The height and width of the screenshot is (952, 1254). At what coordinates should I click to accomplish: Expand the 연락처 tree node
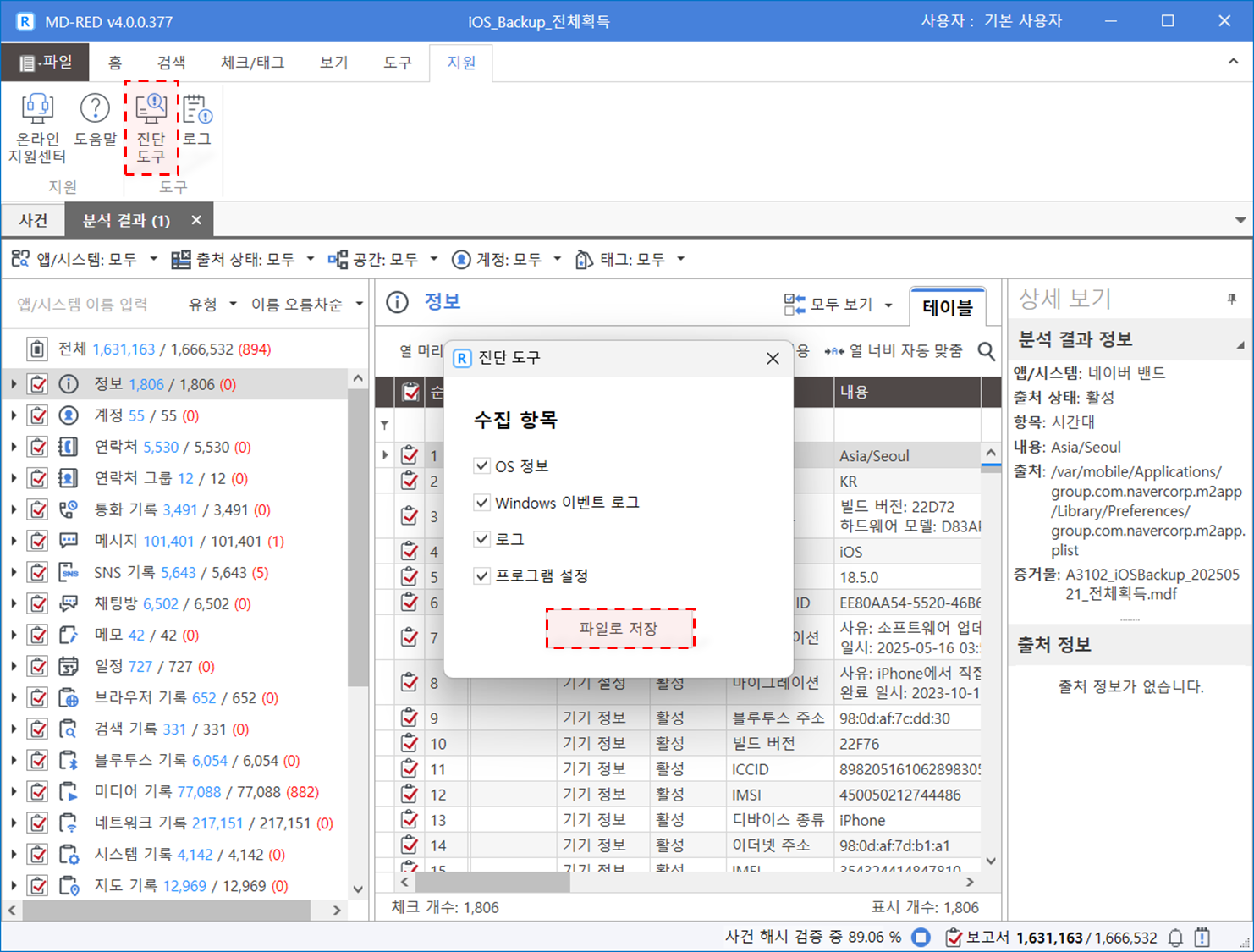point(14,447)
